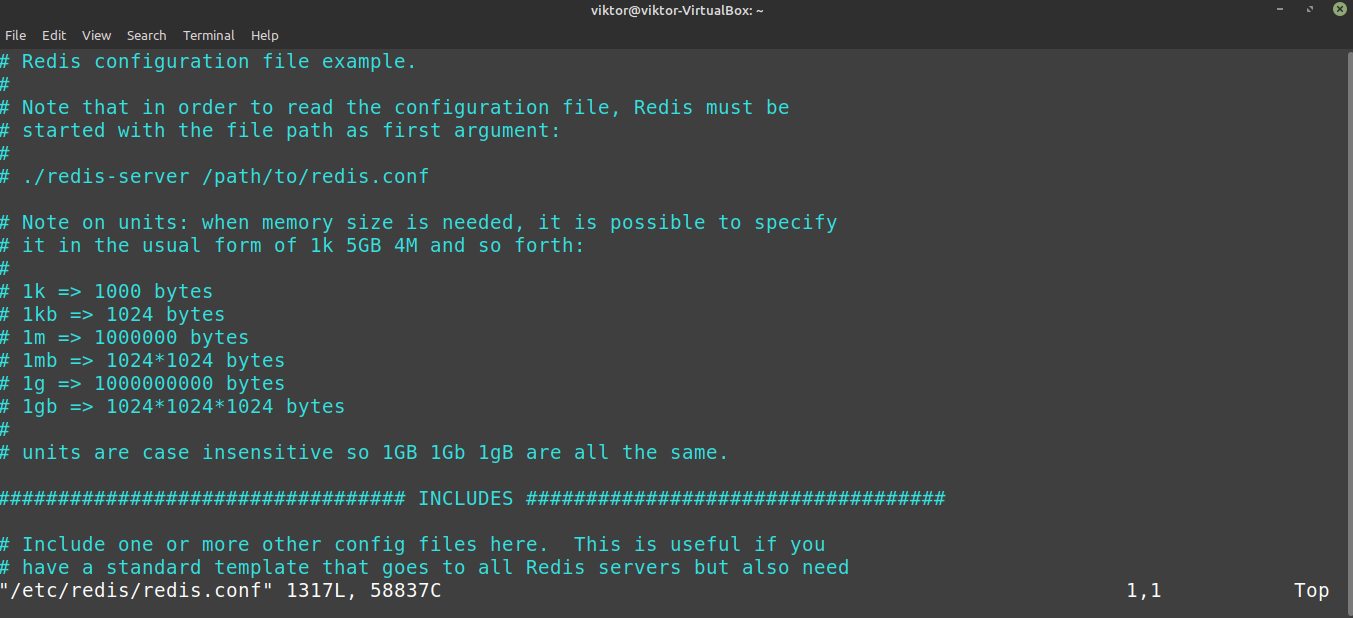Open the View menu
Screen dimensions: 1353x618
point(97,35)
